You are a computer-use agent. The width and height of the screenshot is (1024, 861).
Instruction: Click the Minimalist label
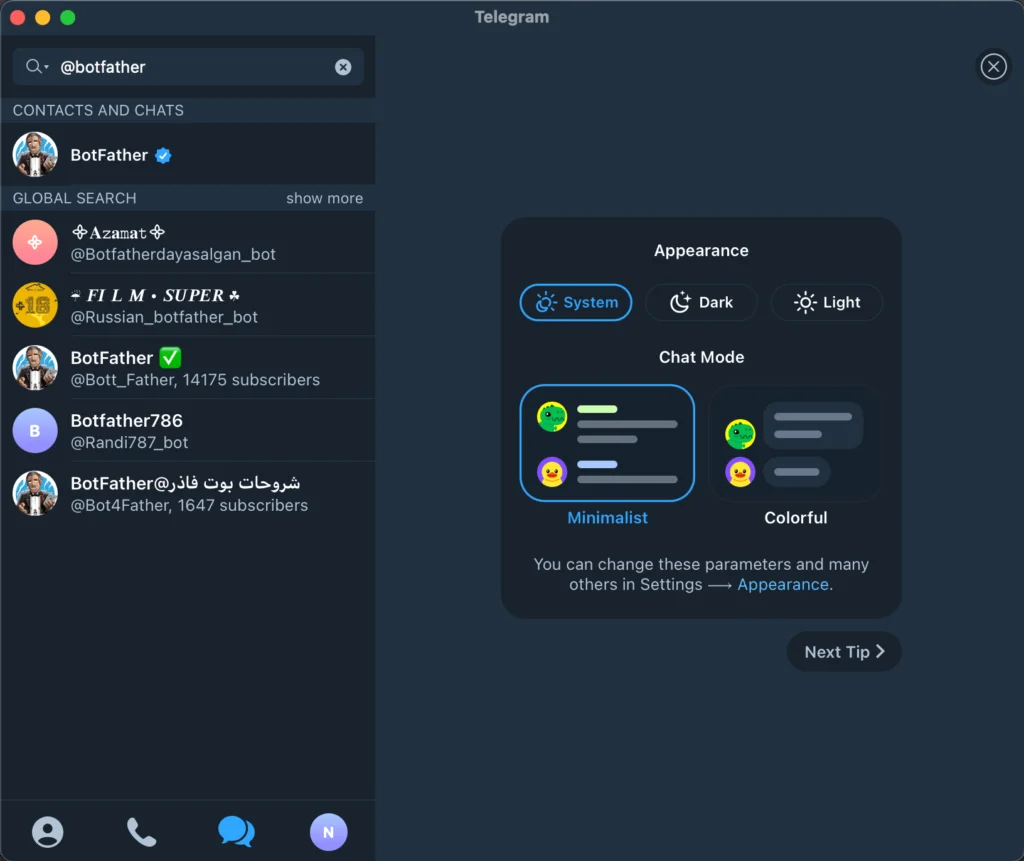607,517
